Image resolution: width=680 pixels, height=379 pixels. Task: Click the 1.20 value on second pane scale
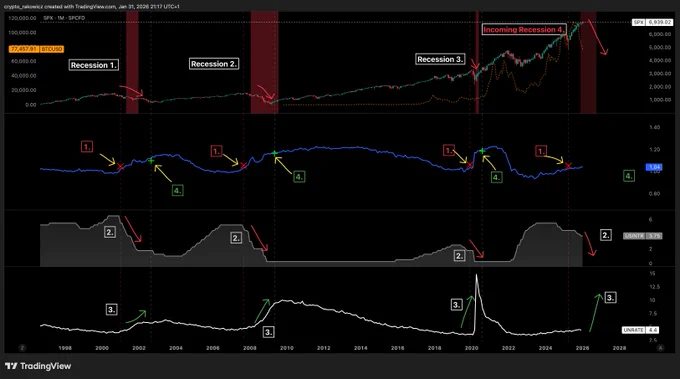point(654,149)
